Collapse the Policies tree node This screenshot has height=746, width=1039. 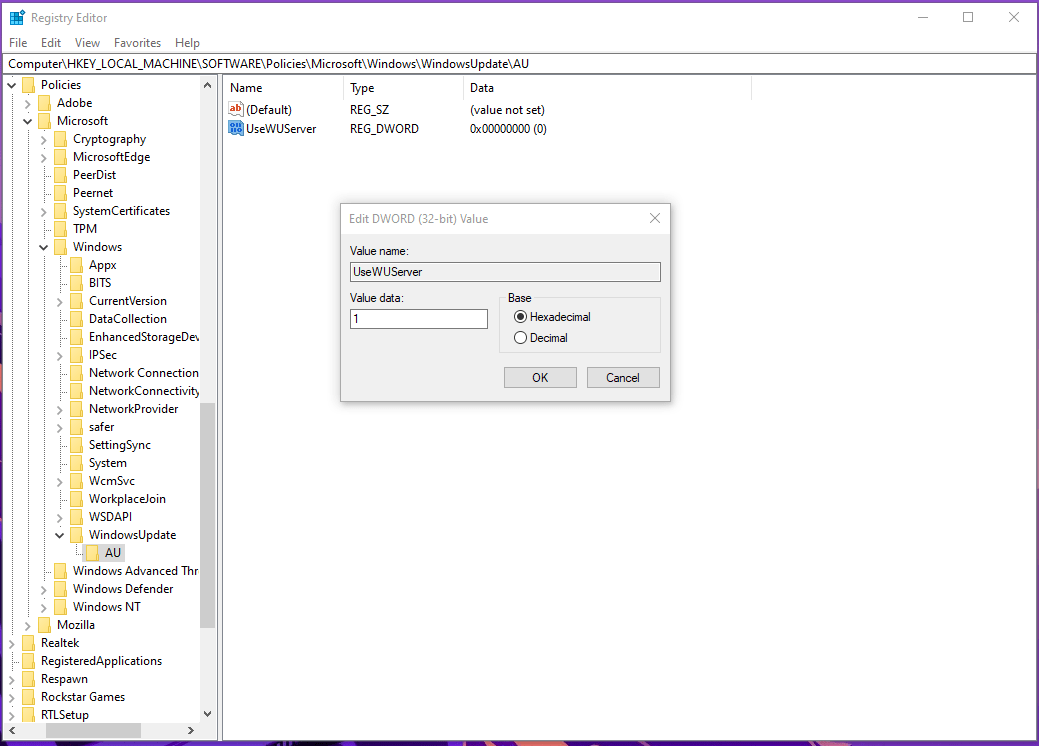[12, 85]
